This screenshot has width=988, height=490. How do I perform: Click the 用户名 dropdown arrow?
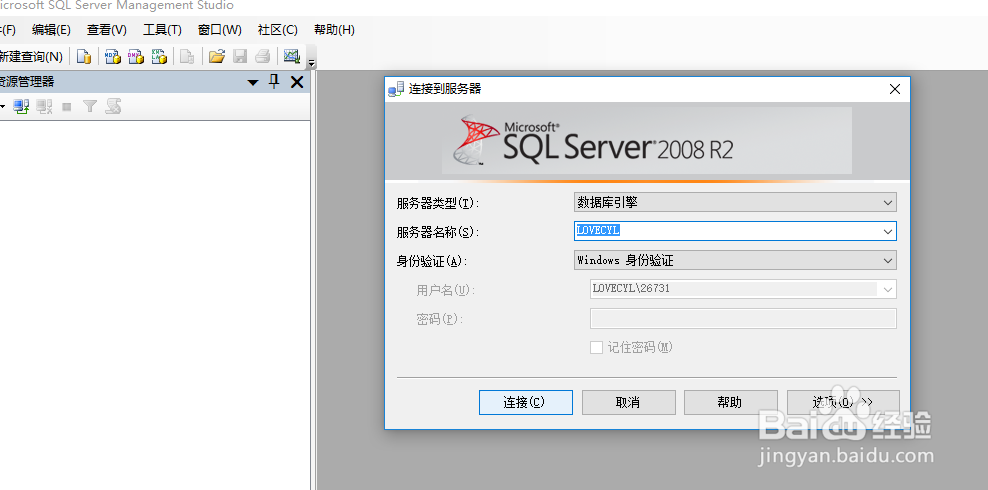point(888,290)
